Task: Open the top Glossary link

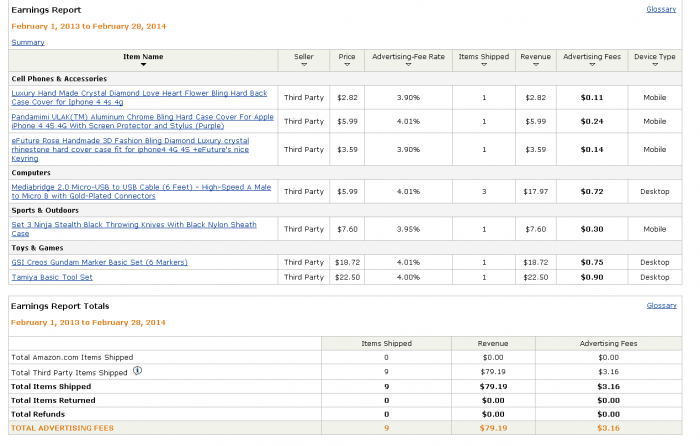Action: pyautogui.click(x=661, y=9)
